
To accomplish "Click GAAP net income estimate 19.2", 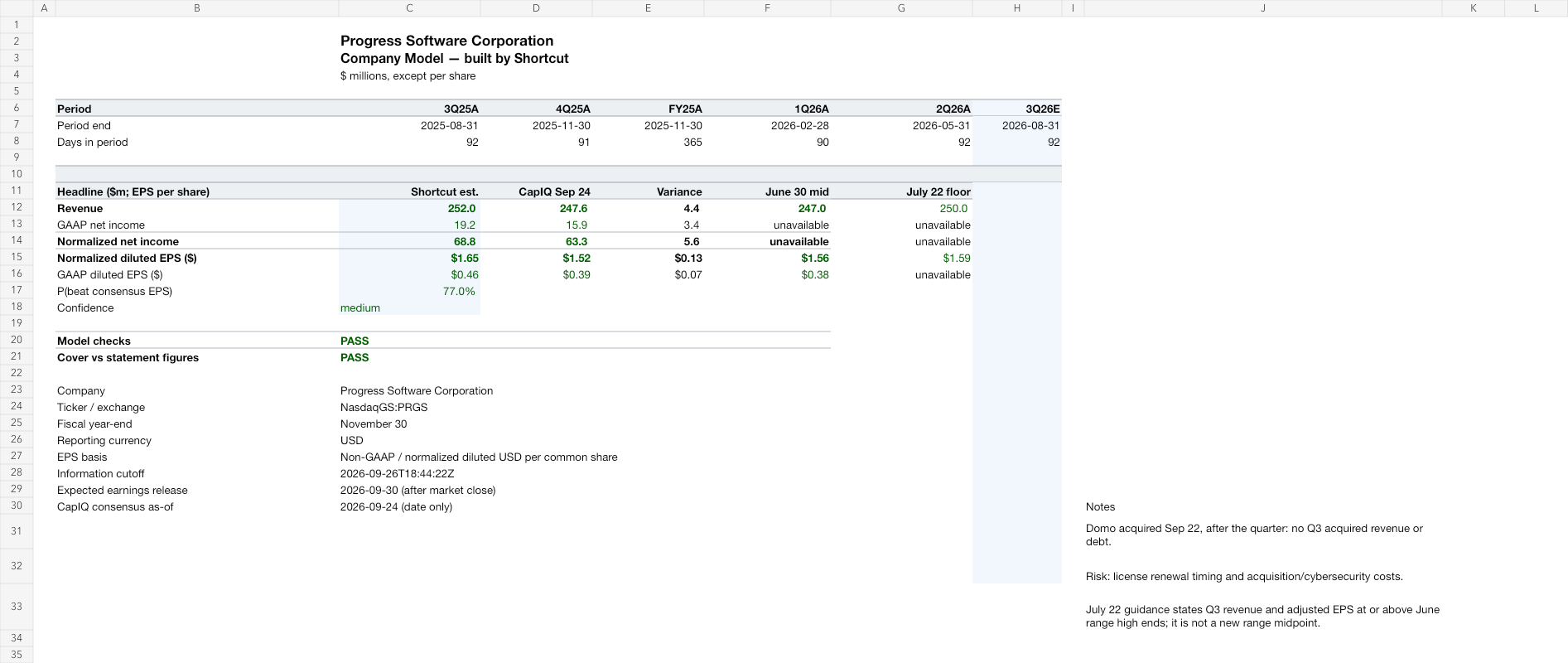I will click(465, 225).
